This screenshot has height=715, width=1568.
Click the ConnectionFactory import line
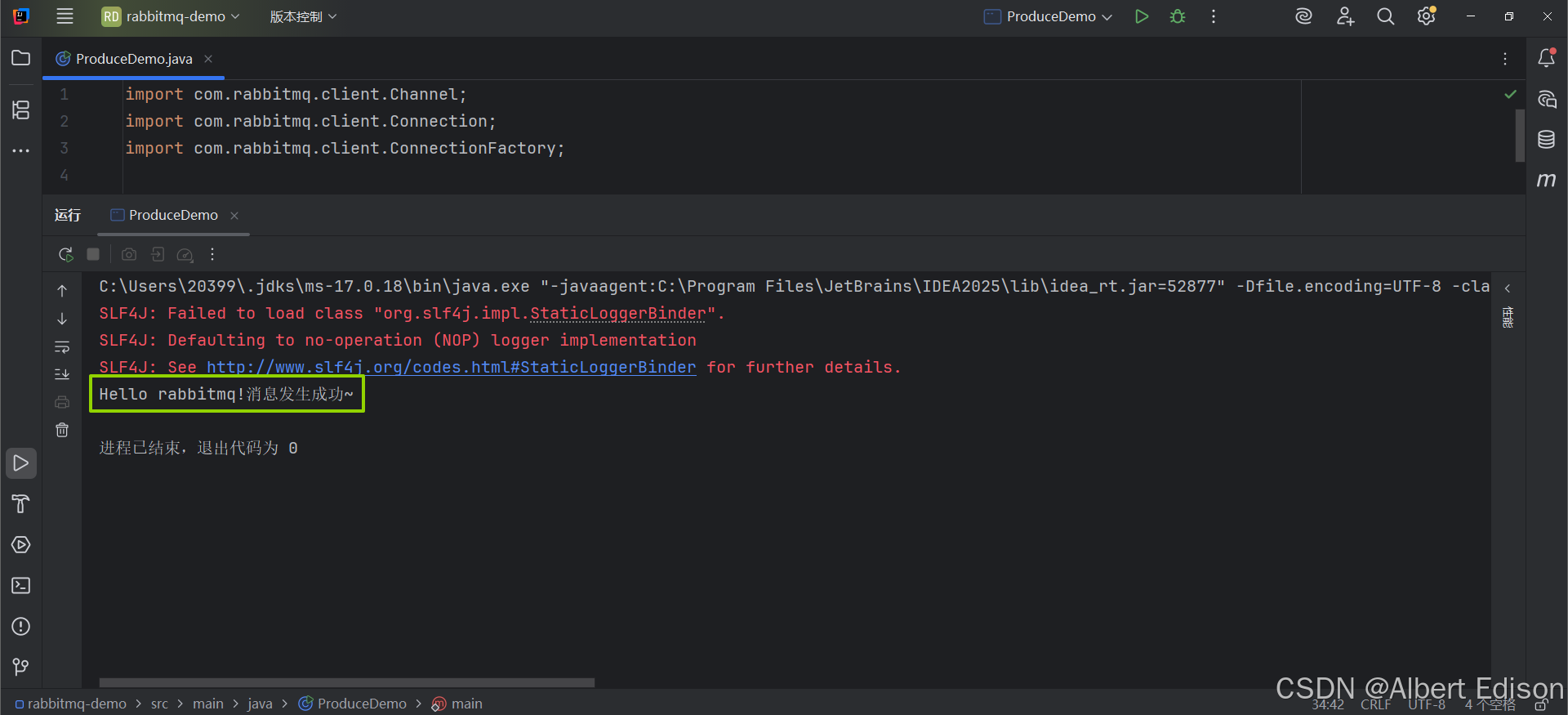(x=345, y=148)
